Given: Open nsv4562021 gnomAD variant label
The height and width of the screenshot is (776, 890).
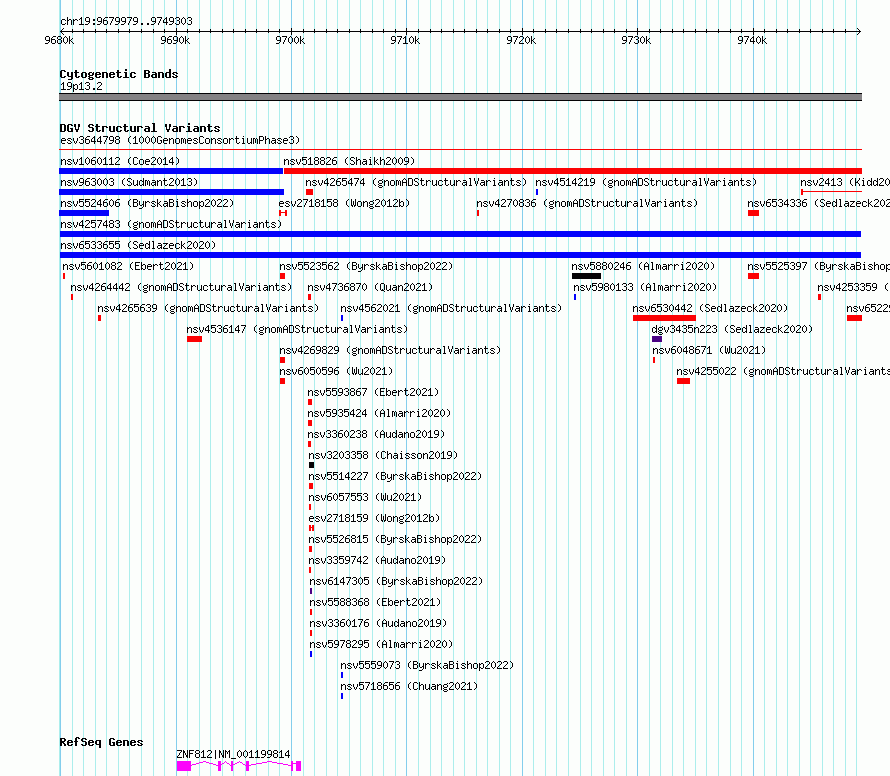Looking at the screenshot, I should 451,308.
